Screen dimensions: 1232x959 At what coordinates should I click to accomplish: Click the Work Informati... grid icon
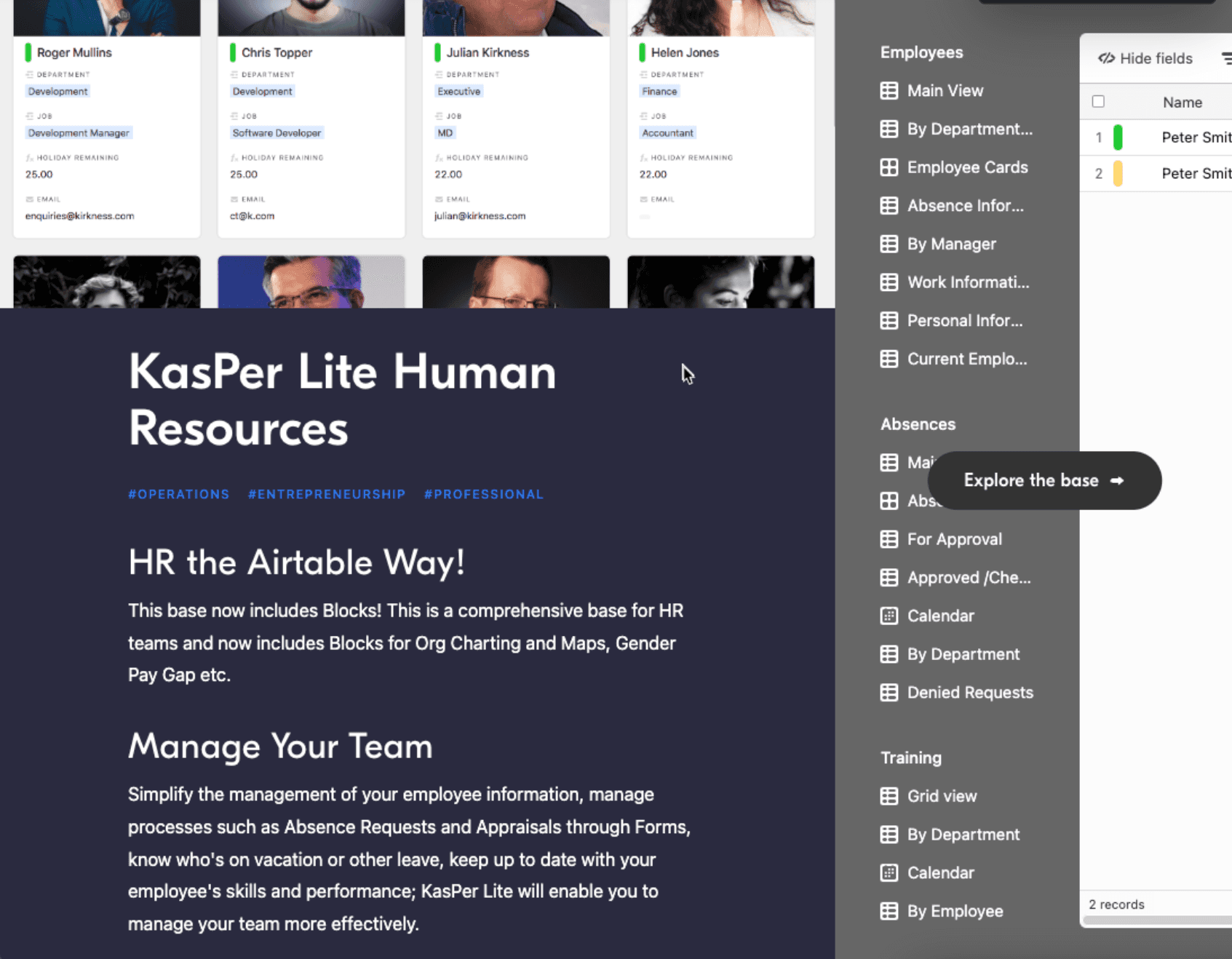(x=889, y=282)
